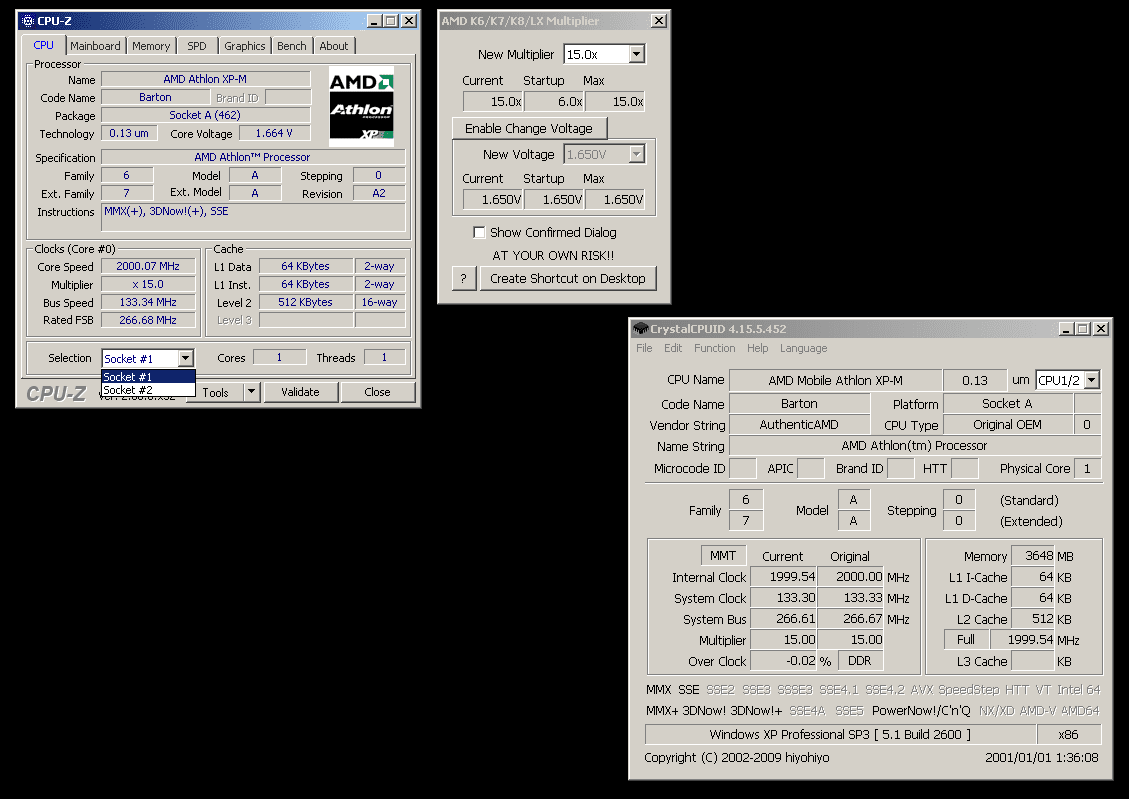Open the CPU1/2 selector in CrystalCPUID
The height and width of the screenshot is (799, 1129).
[x=1092, y=380]
